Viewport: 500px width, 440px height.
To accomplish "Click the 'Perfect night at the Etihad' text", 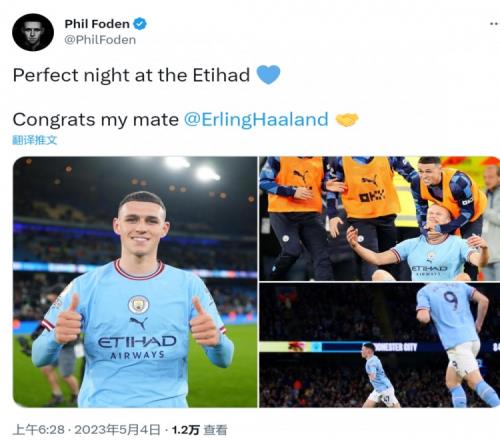I will pos(131,75).
